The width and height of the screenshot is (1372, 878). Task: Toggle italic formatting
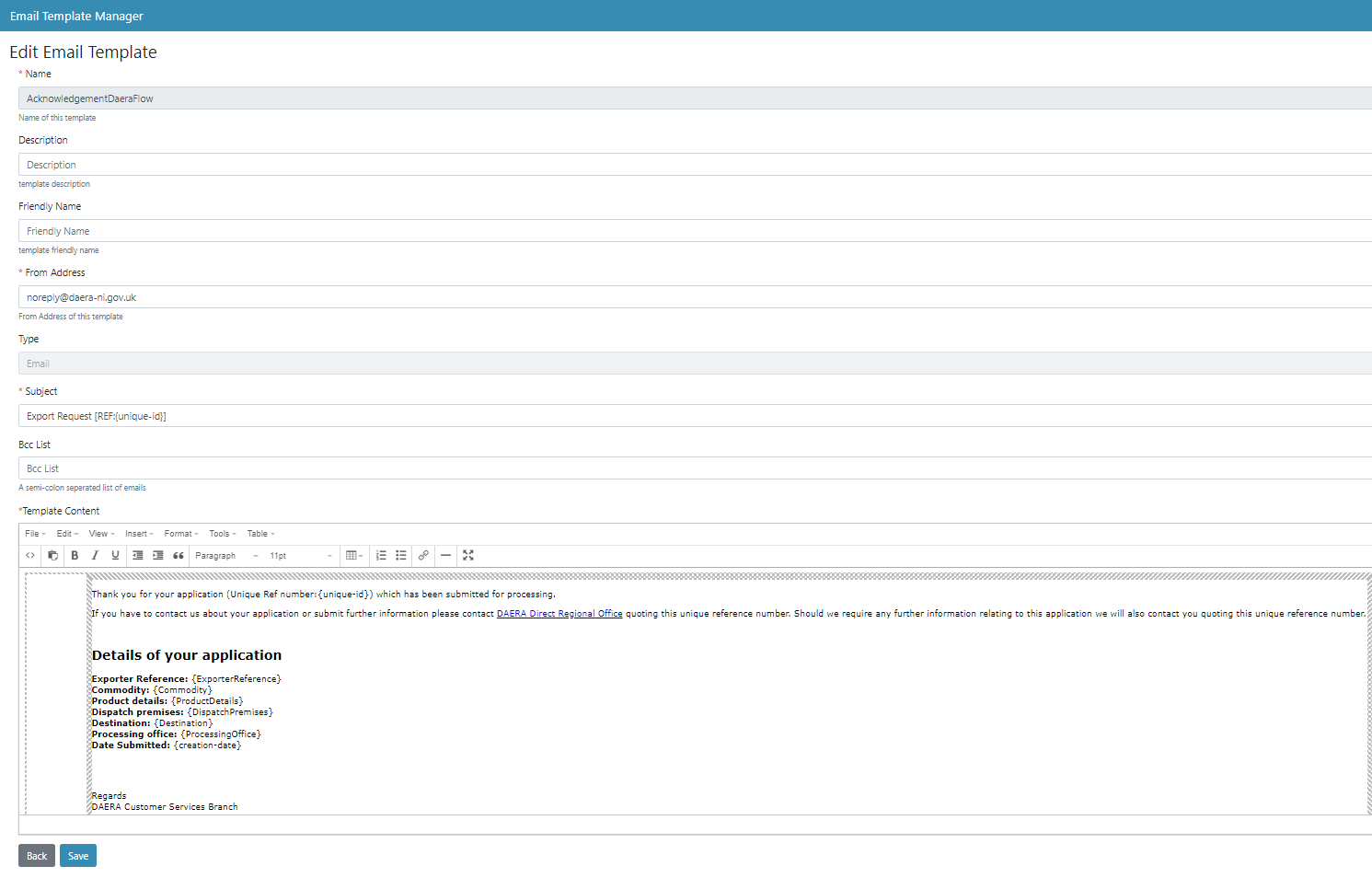(x=95, y=555)
